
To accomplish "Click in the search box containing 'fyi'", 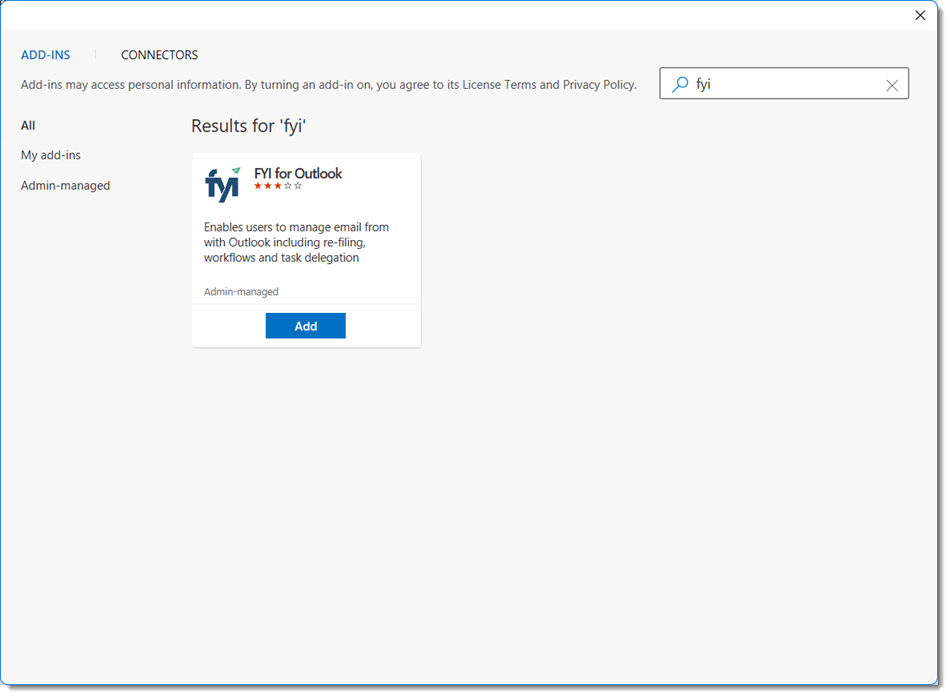I will click(783, 84).
